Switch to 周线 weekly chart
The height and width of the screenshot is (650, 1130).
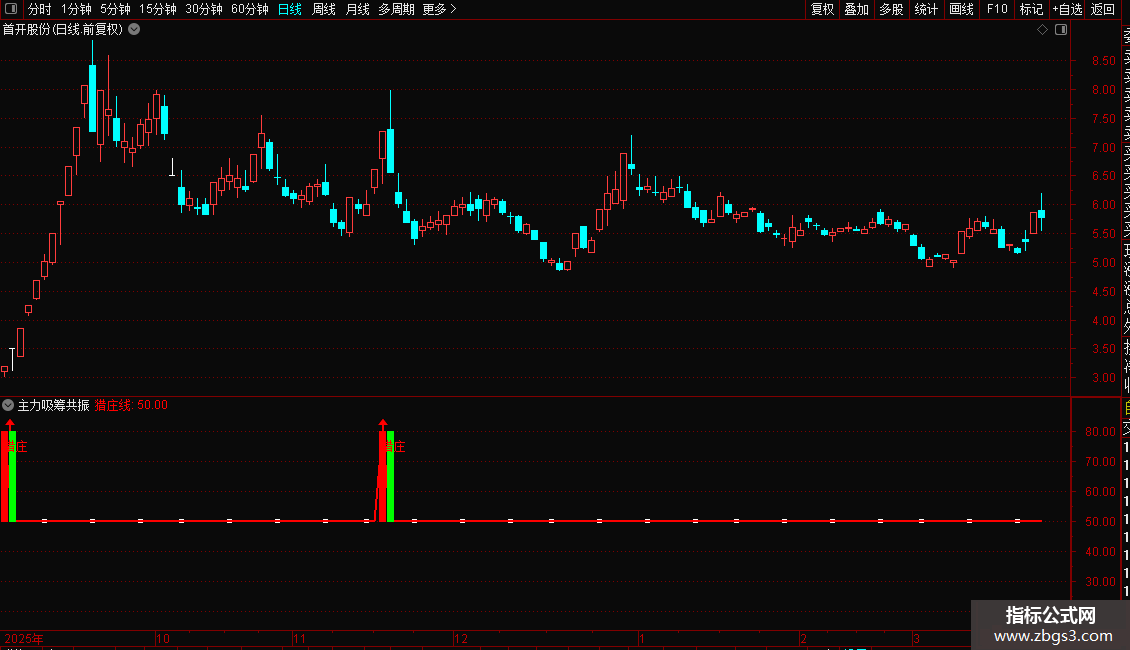pos(324,9)
